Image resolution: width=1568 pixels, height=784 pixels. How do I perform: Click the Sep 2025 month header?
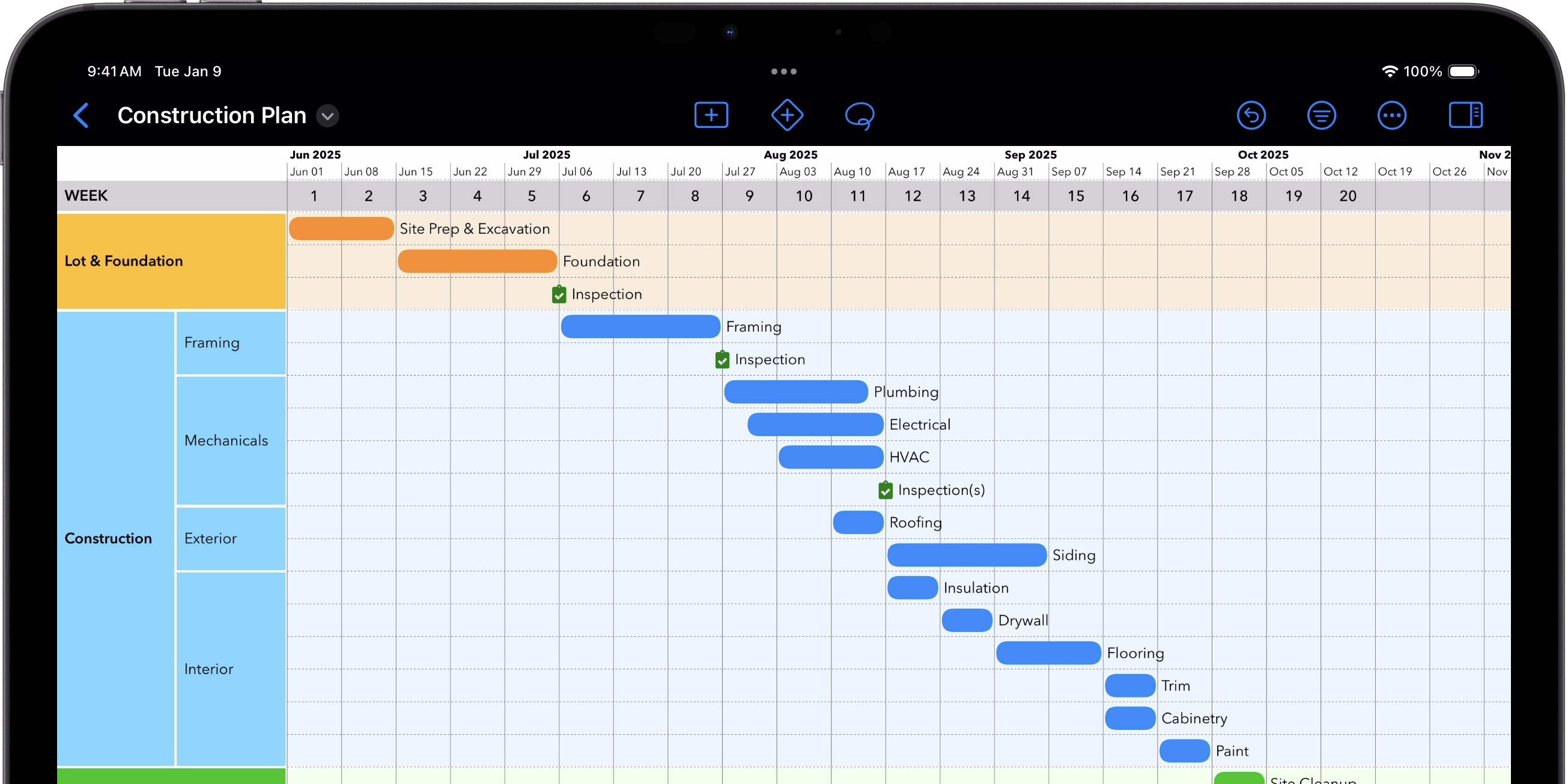pos(1032,154)
